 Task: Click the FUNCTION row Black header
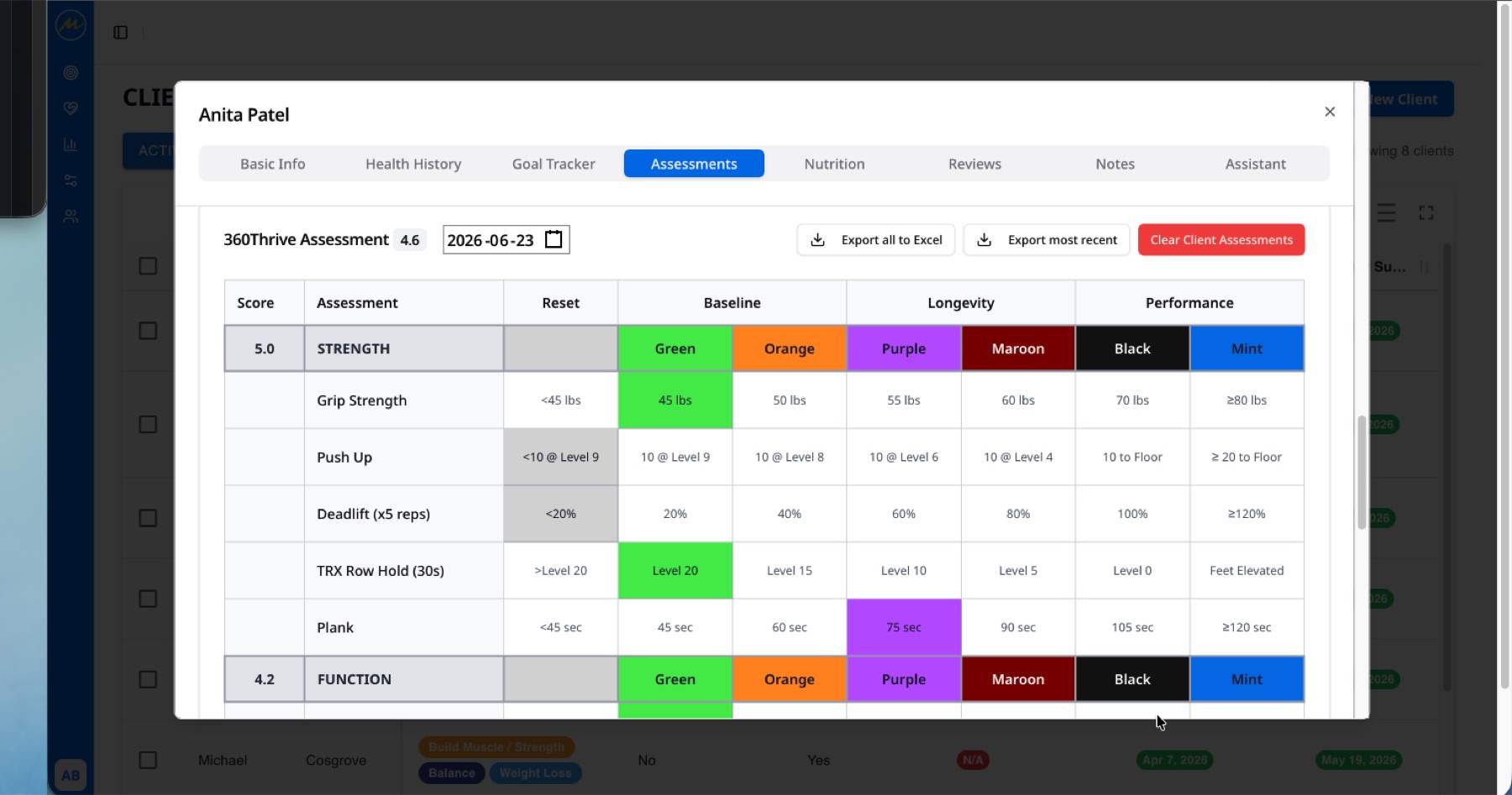coord(1132,679)
